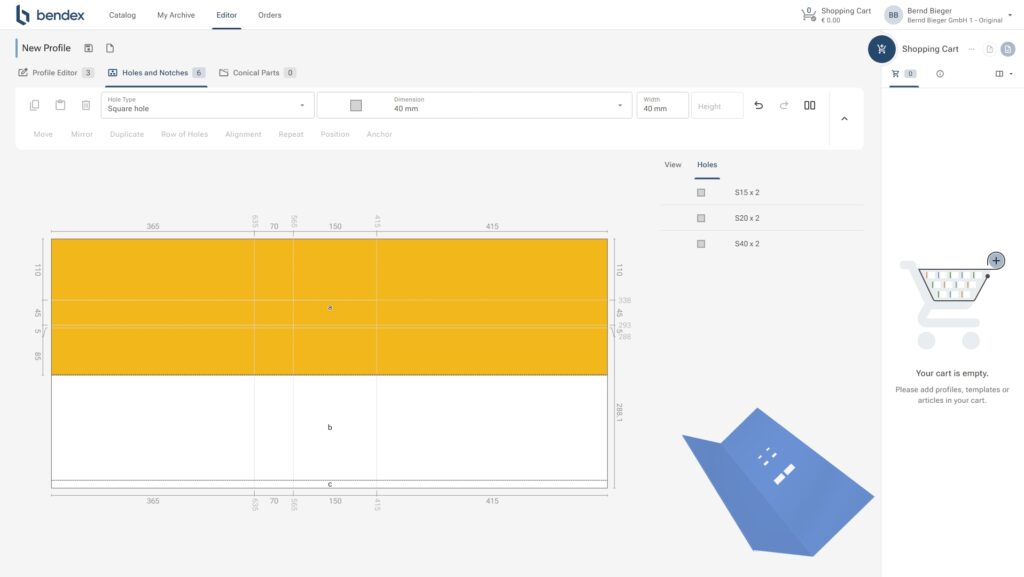Click the copy icon in the toolbar
Viewport: 1024px width, 577px height.
tap(35, 105)
